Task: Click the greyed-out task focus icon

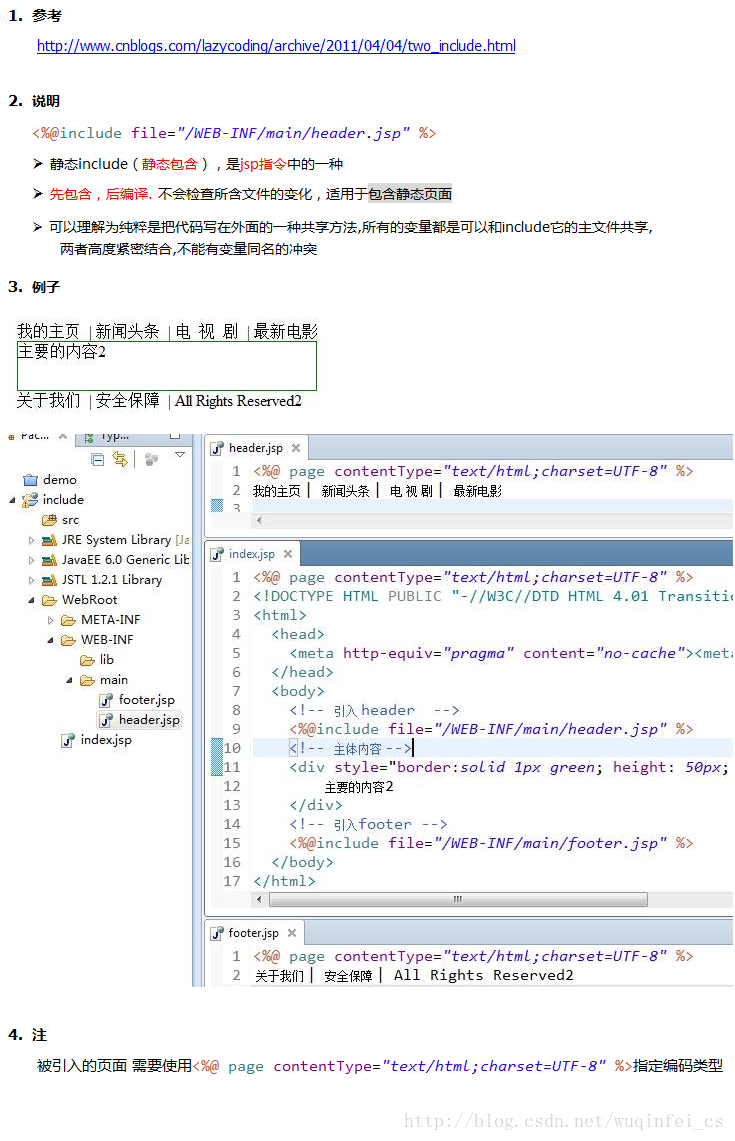Action: coord(151,458)
